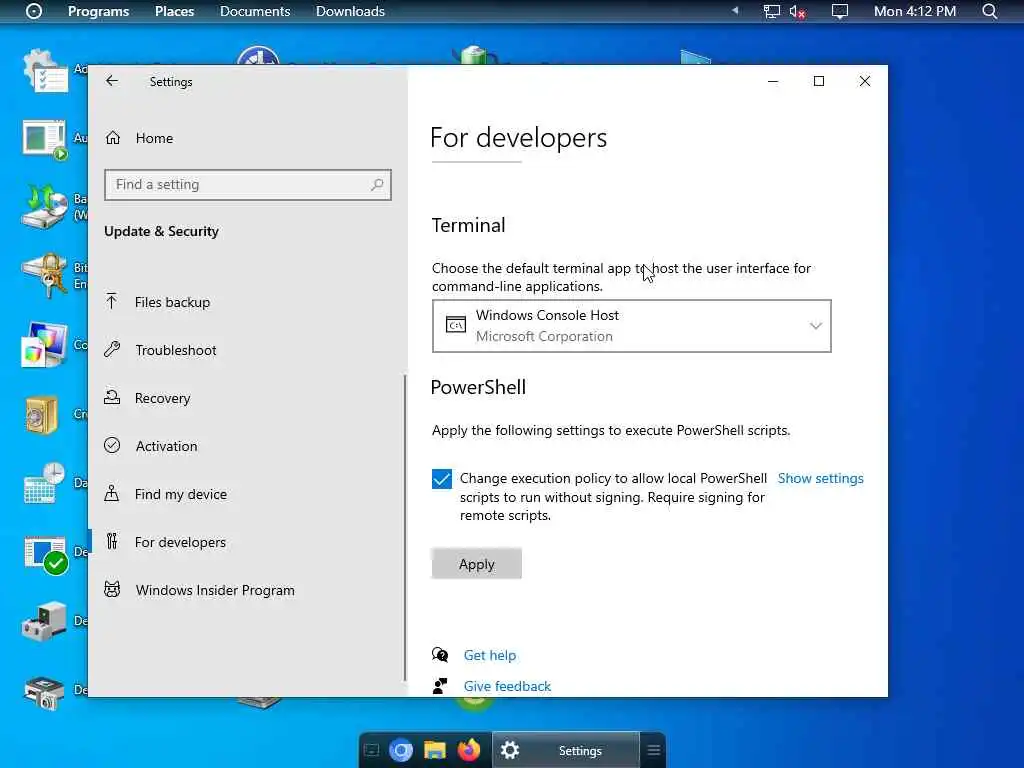1024x768 pixels.
Task: Select the Recovery icon in the sidebar
Action: (112, 397)
